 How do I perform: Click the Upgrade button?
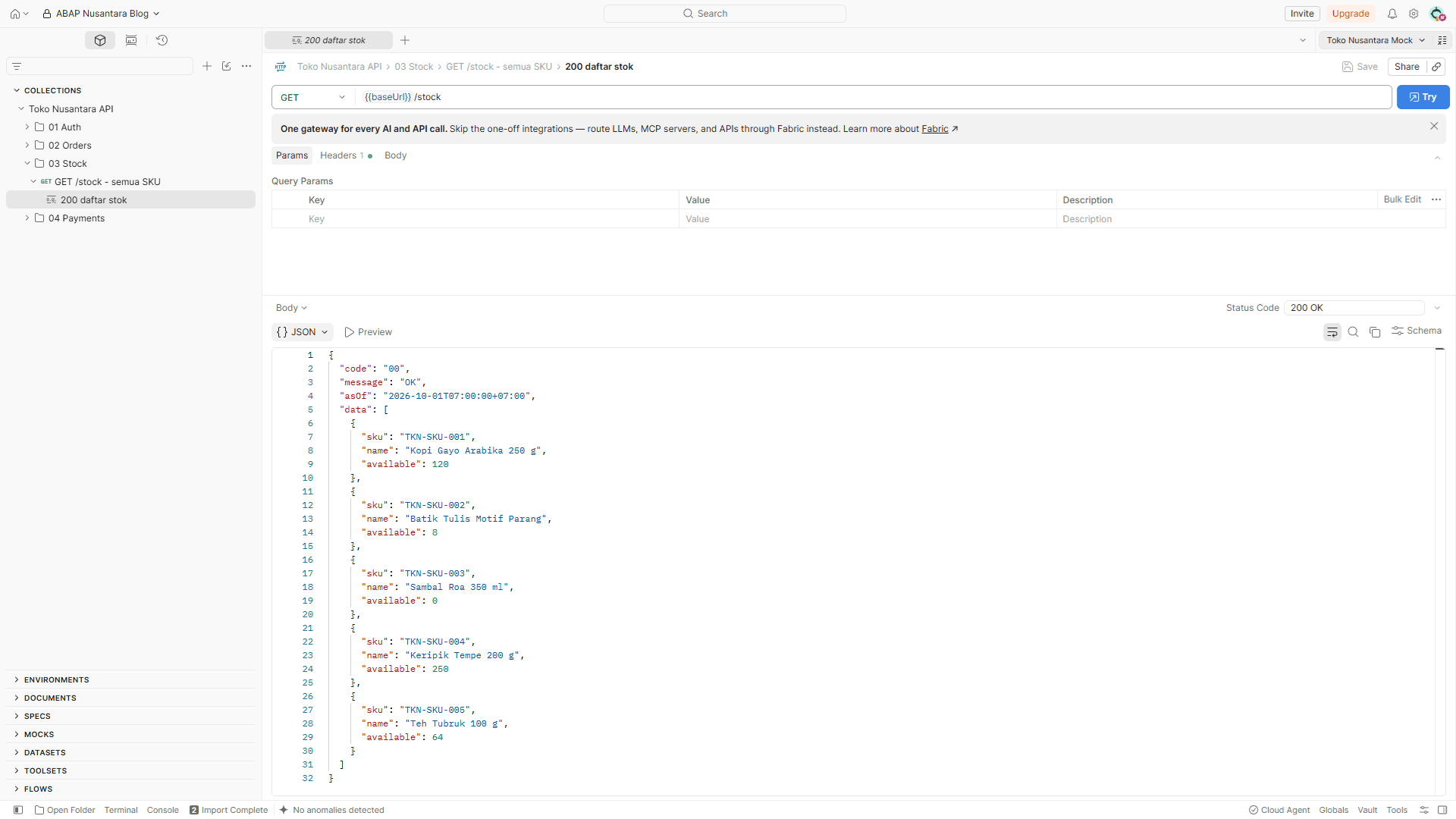point(1351,14)
